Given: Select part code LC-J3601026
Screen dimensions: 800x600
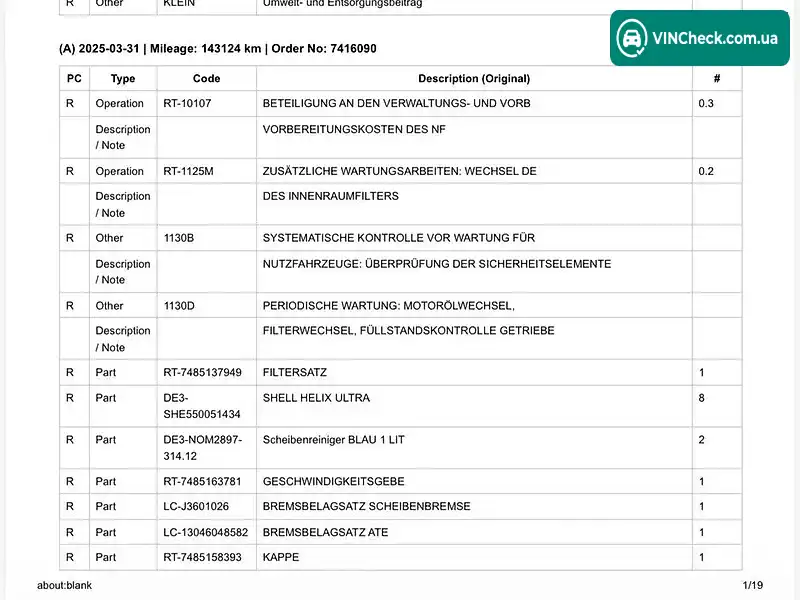Looking at the screenshot, I should 196,507.
